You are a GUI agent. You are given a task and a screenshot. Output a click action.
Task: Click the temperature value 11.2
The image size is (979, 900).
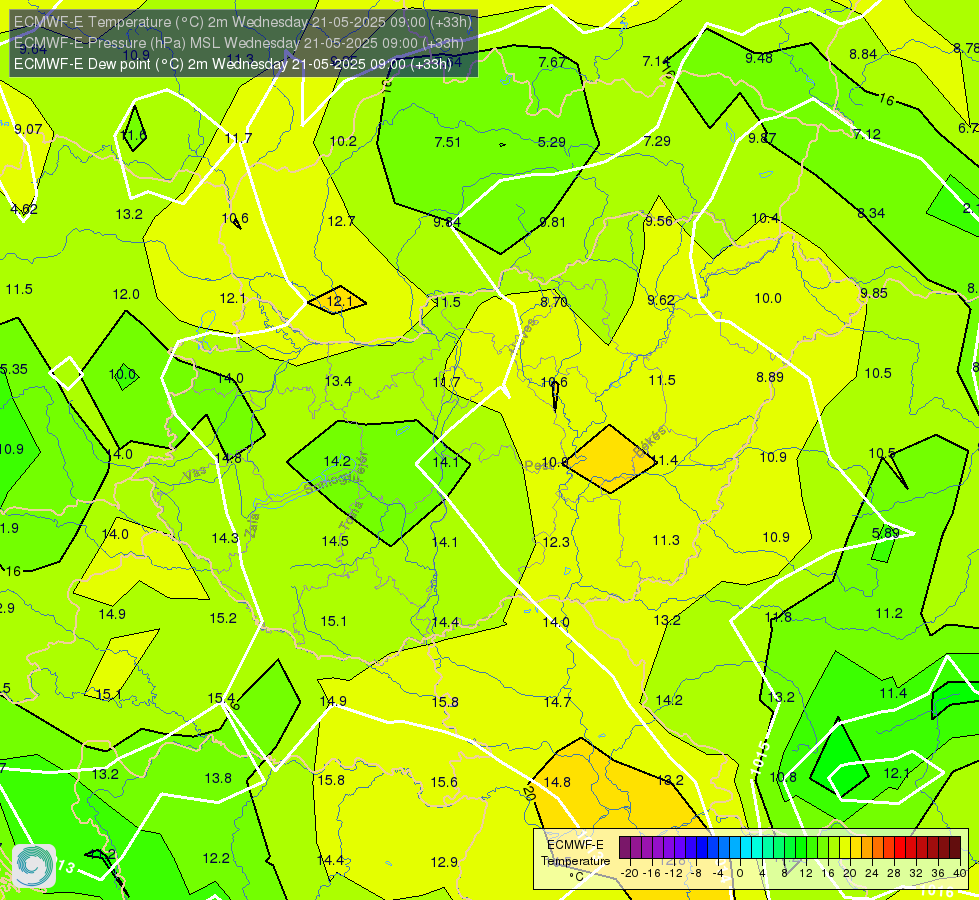pyautogui.click(x=889, y=613)
